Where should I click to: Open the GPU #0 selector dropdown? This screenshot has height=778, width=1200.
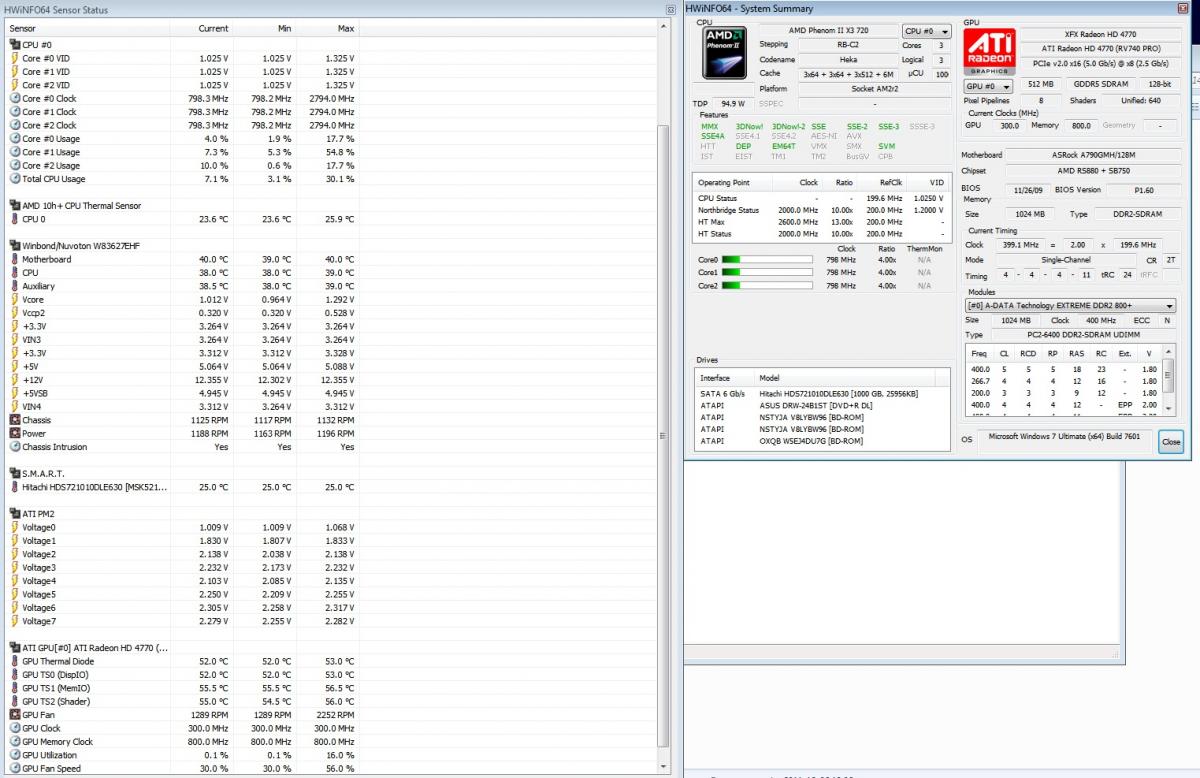coord(989,86)
